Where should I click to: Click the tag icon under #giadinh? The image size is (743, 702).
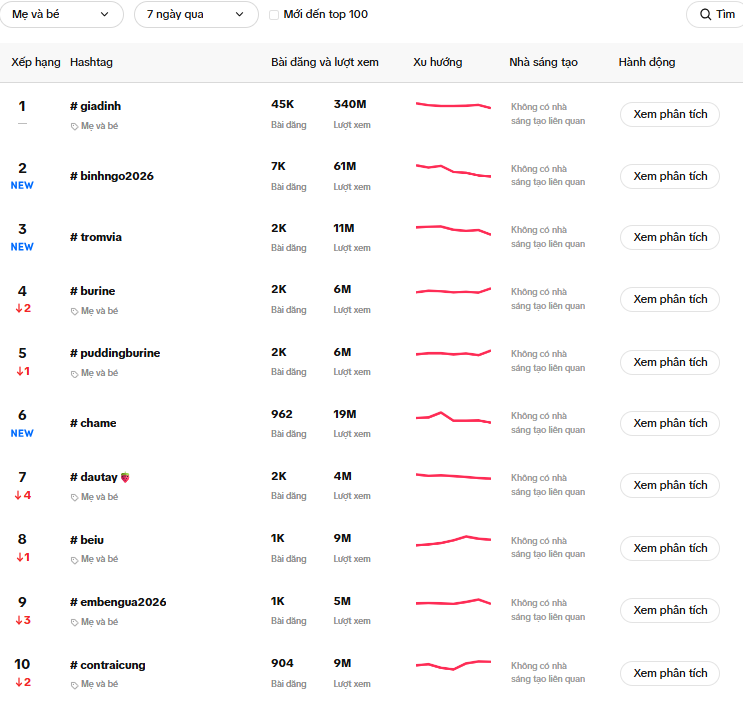(75, 127)
